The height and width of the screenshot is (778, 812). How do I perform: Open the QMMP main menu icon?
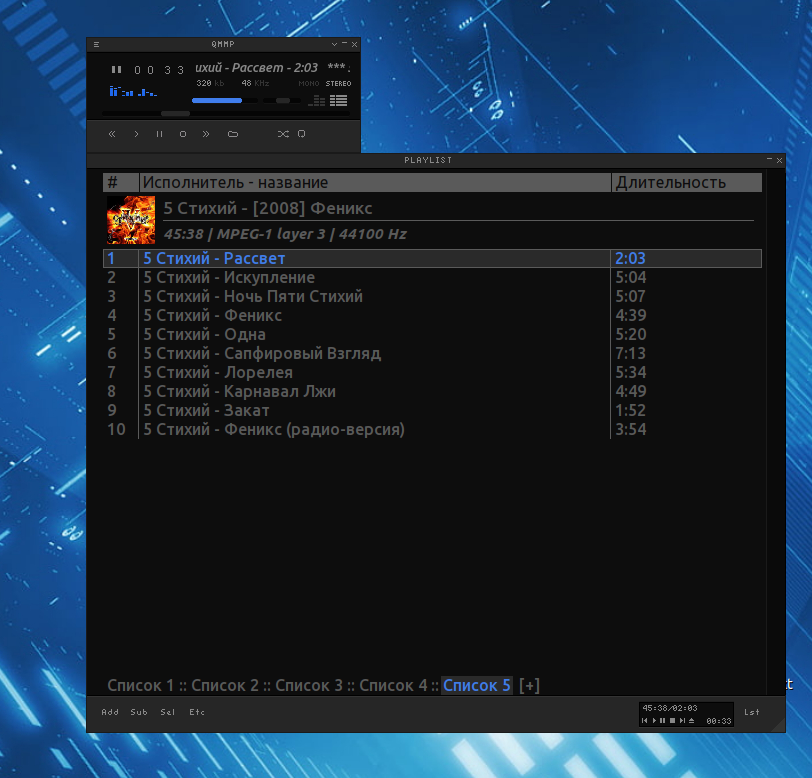coord(96,44)
